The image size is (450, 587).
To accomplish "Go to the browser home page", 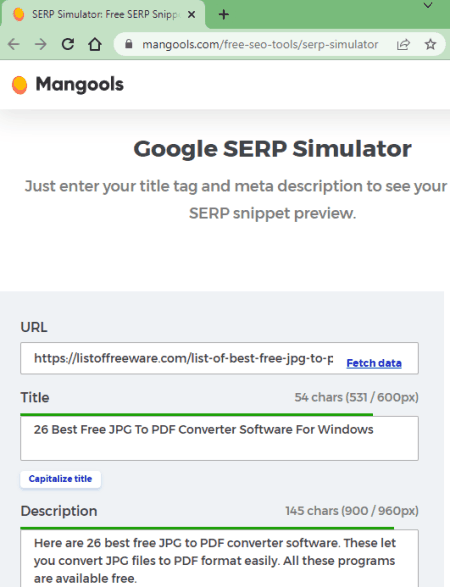I will point(95,45).
